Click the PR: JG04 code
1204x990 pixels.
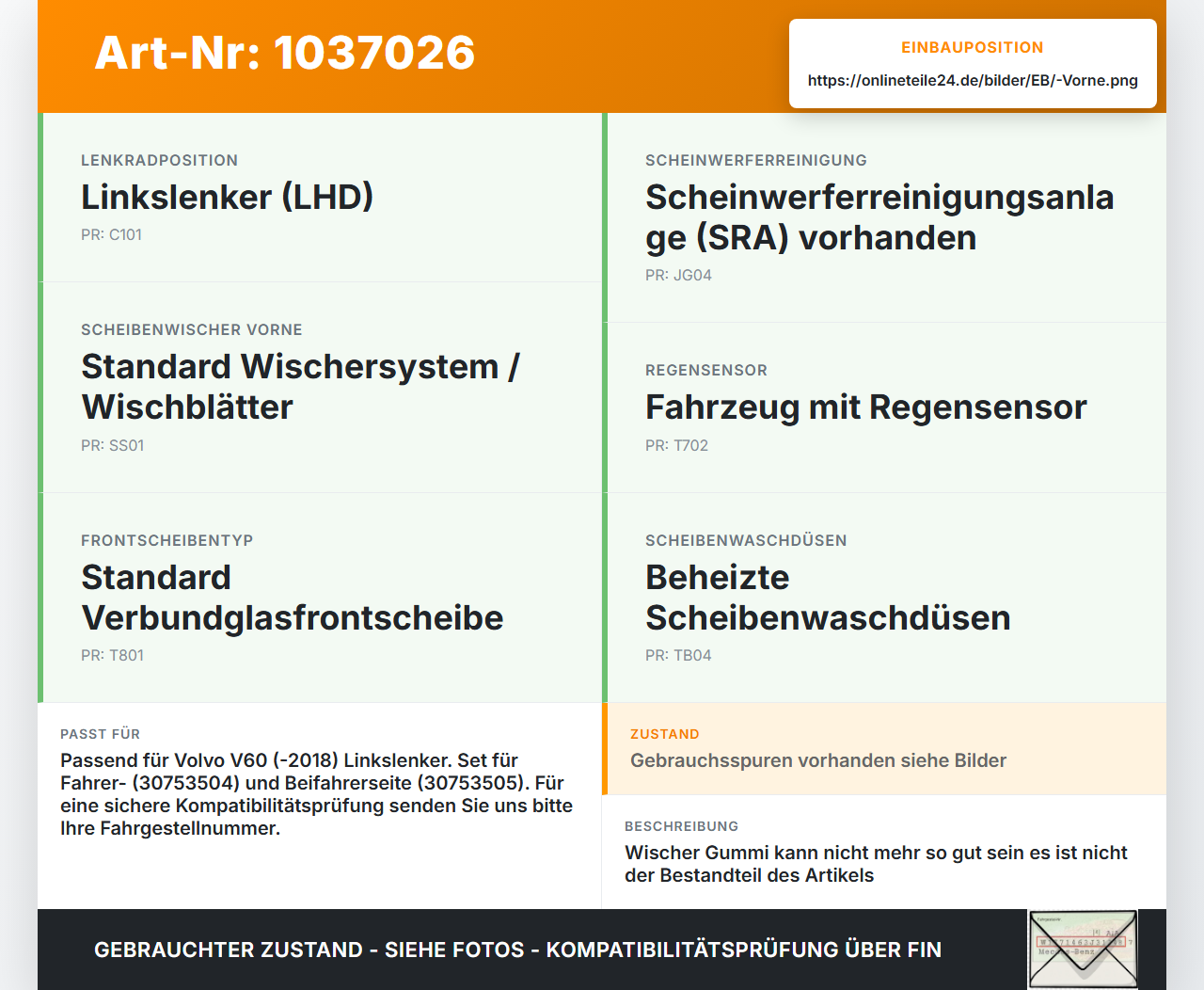pos(678,275)
